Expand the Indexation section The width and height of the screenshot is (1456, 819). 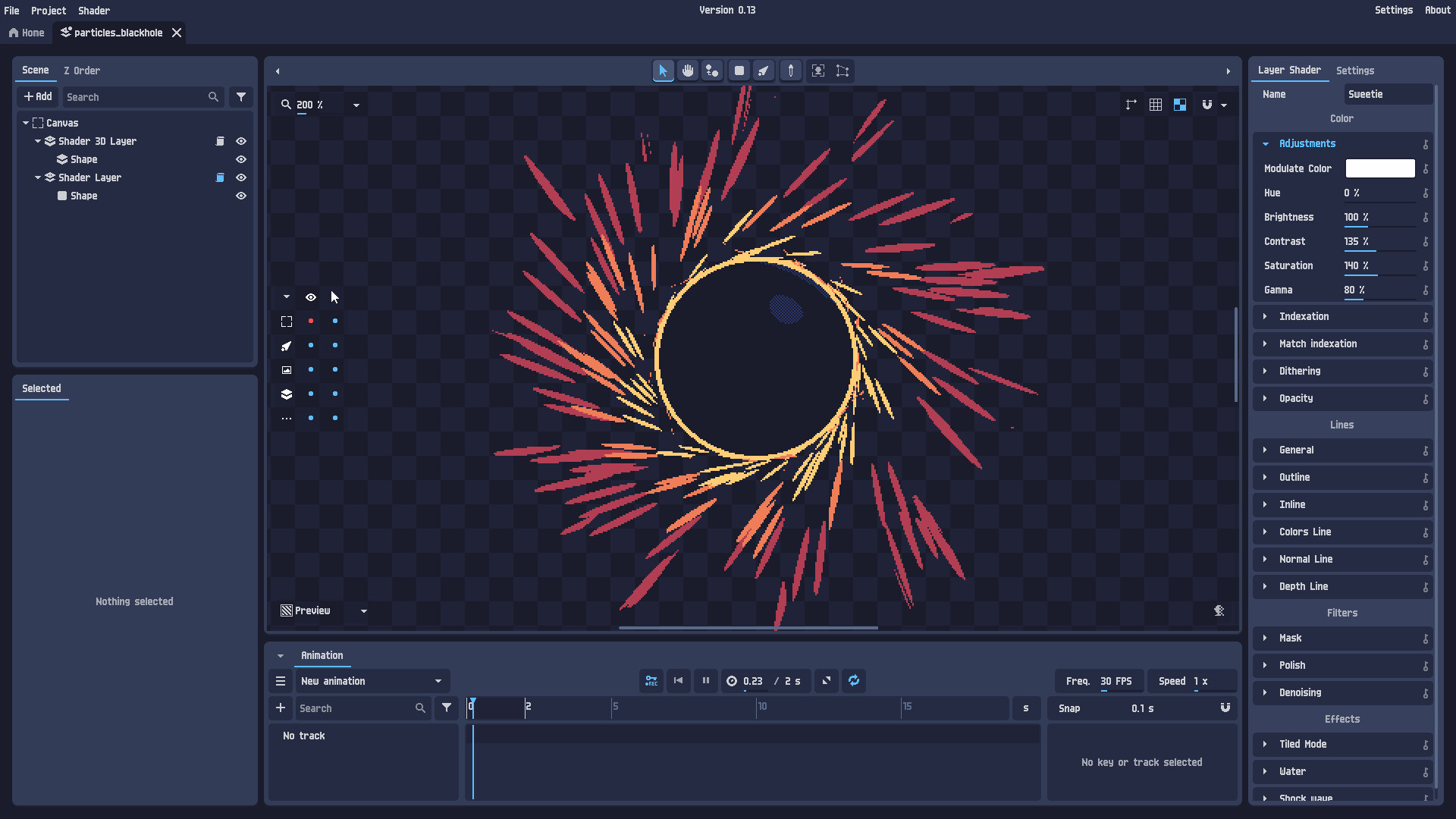click(x=1265, y=316)
